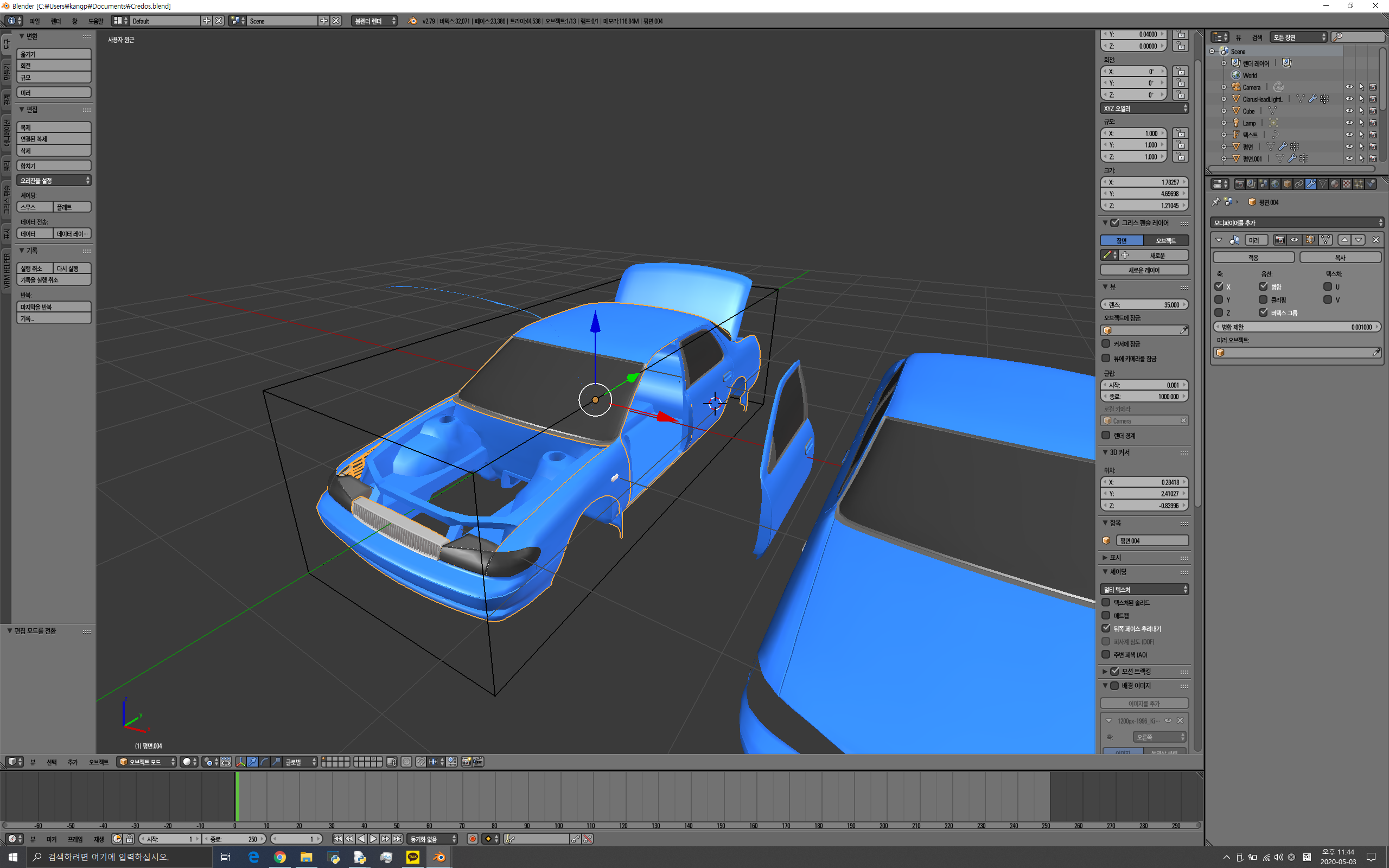Select the rotate manipulator arc icon
The width and height of the screenshot is (1389, 868).
pos(264,762)
